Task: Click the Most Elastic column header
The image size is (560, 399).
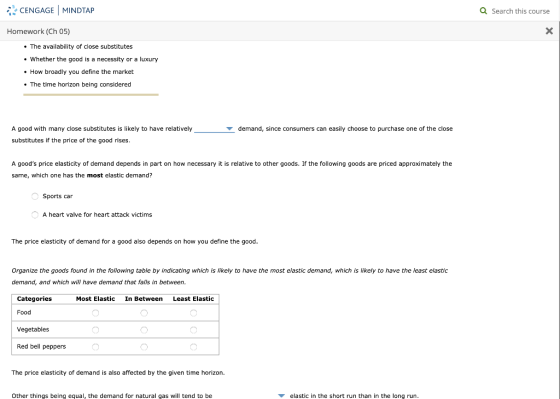Action: (95, 299)
